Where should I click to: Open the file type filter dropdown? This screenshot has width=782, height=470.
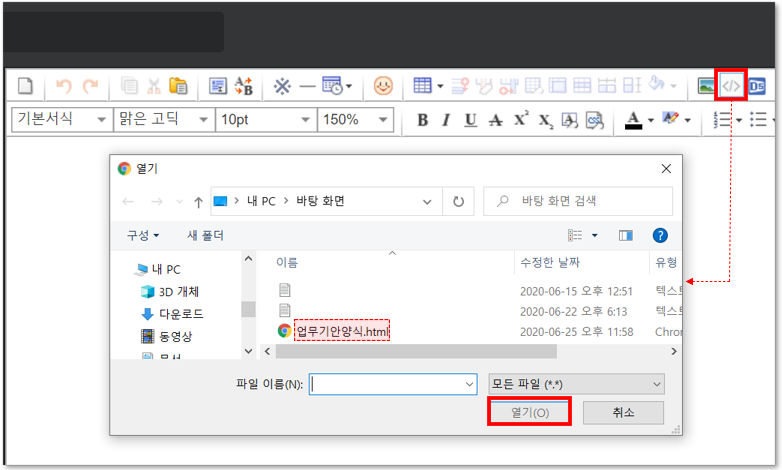tap(575, 384)
